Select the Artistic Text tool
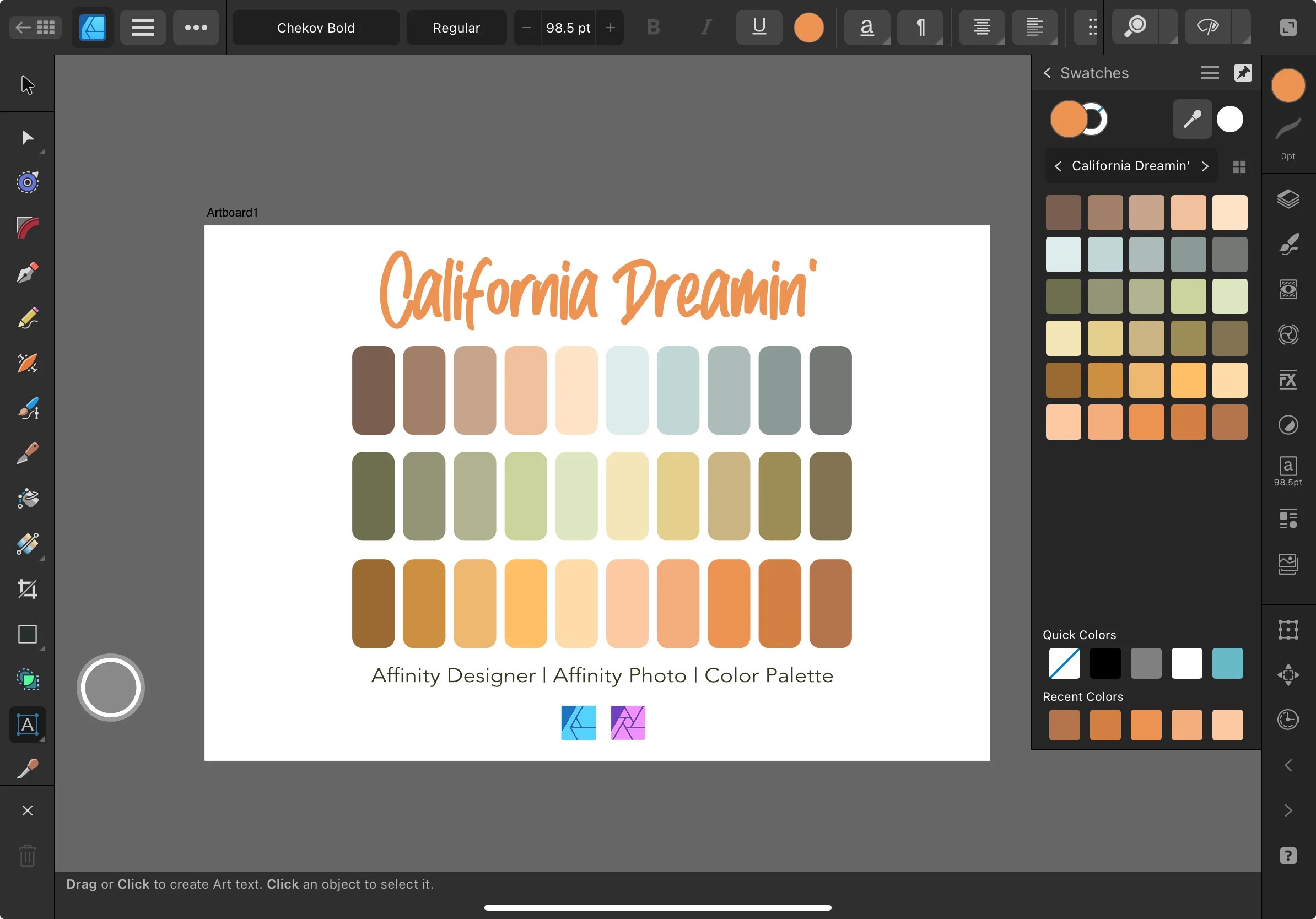The image size is (1316, 919). (28, 725)
